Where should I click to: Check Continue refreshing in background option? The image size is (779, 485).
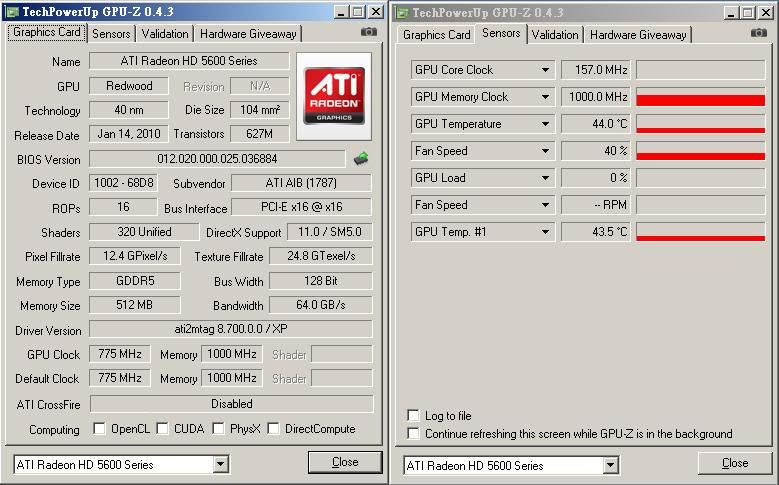414,434
